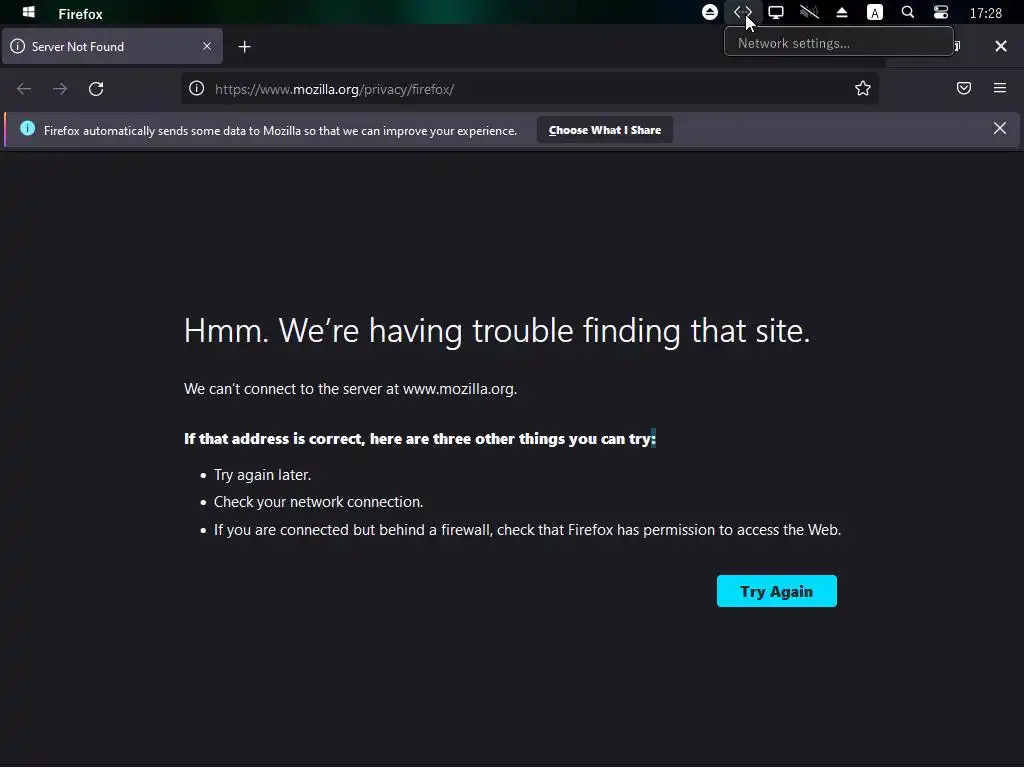
Task: Focus the URL address bar
Action: tap(529, 89)
